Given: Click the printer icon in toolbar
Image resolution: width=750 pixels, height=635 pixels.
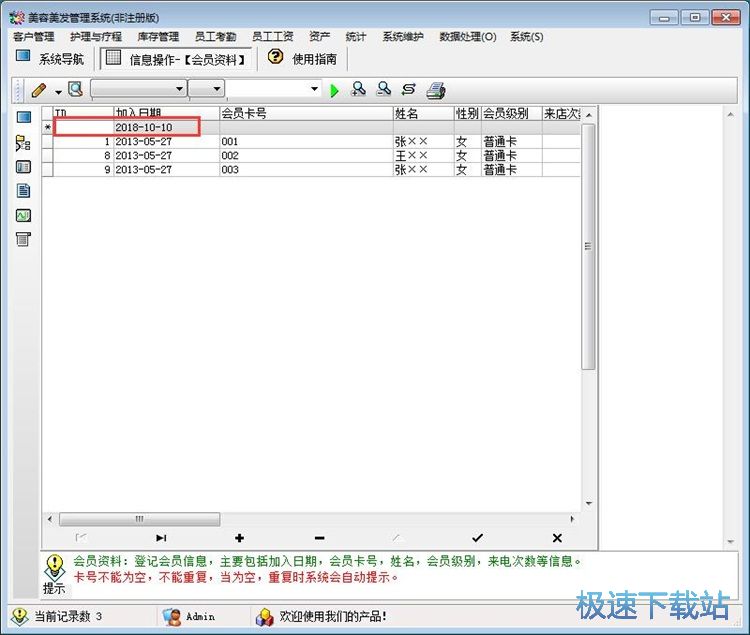Looking at the screenshot, I should point(436,90).
